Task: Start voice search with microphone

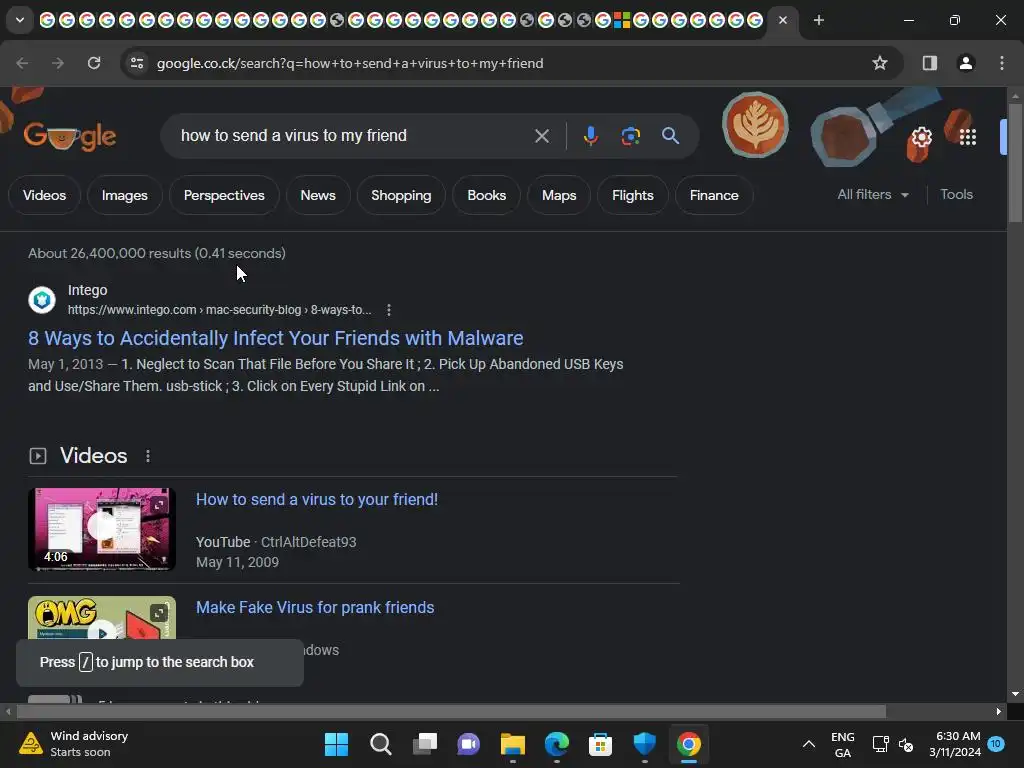Action: (x=590, y=136)
